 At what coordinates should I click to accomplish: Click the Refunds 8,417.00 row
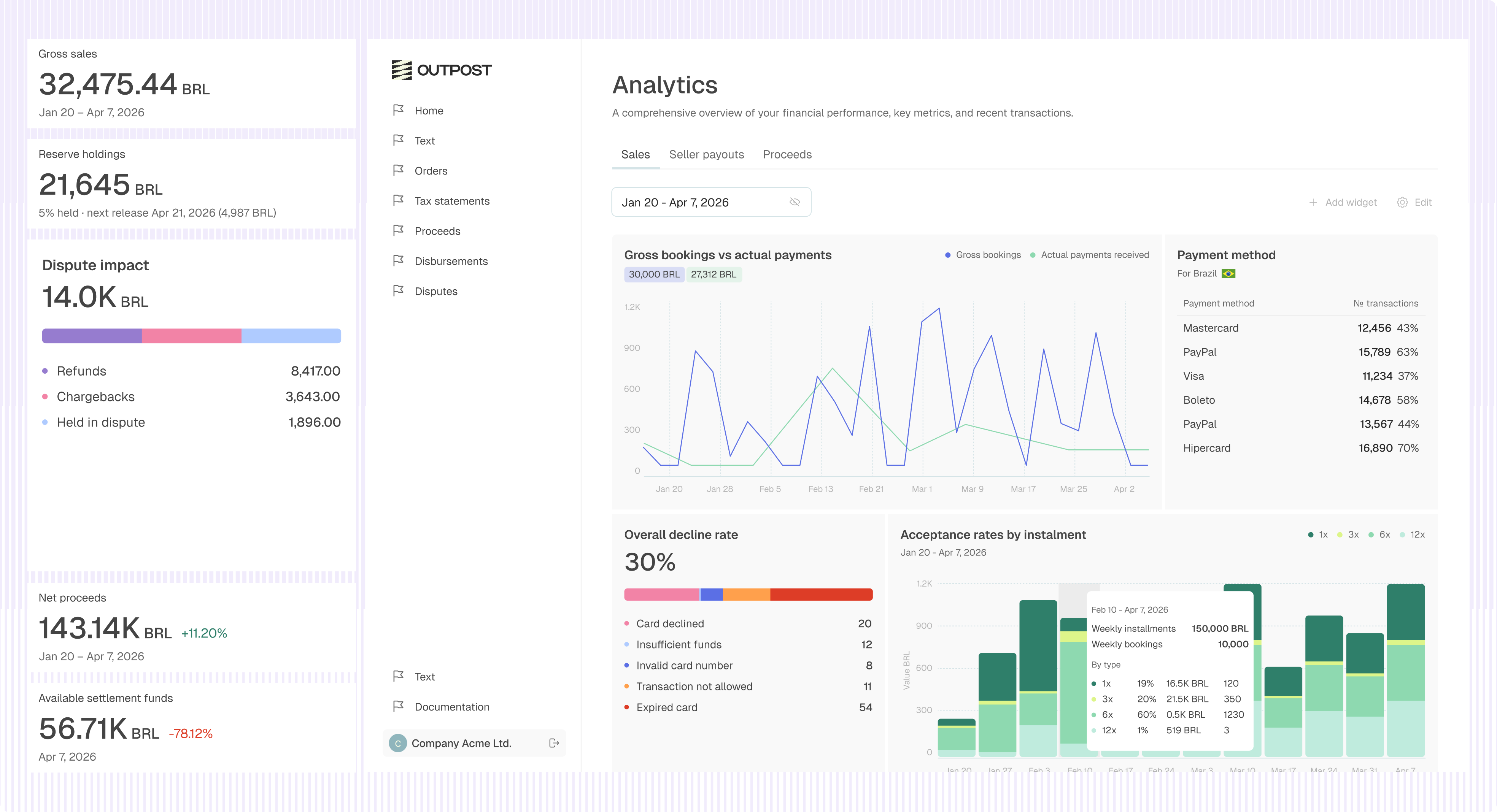point(191,371)
